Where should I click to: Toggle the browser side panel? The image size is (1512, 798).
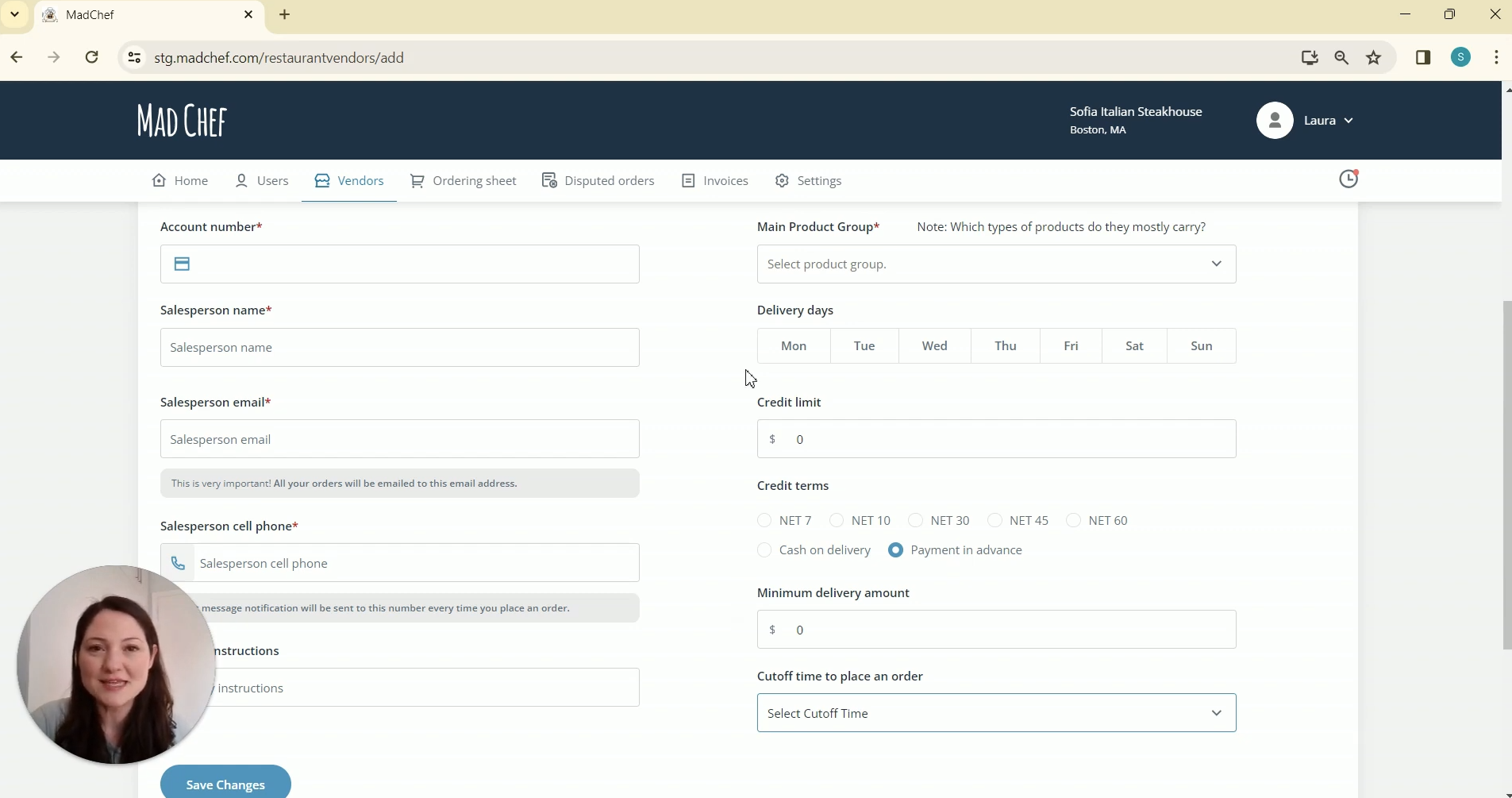point(1424,58)
